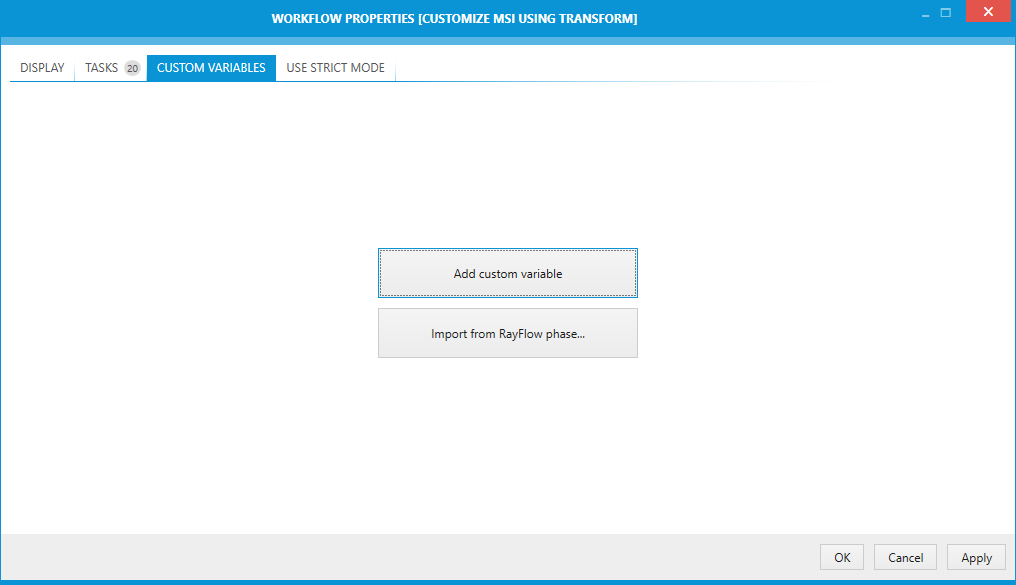Click the task count badge showing 20
Image resolution: width=1016 pixels, height=585 pixels.
coord(131,67)
